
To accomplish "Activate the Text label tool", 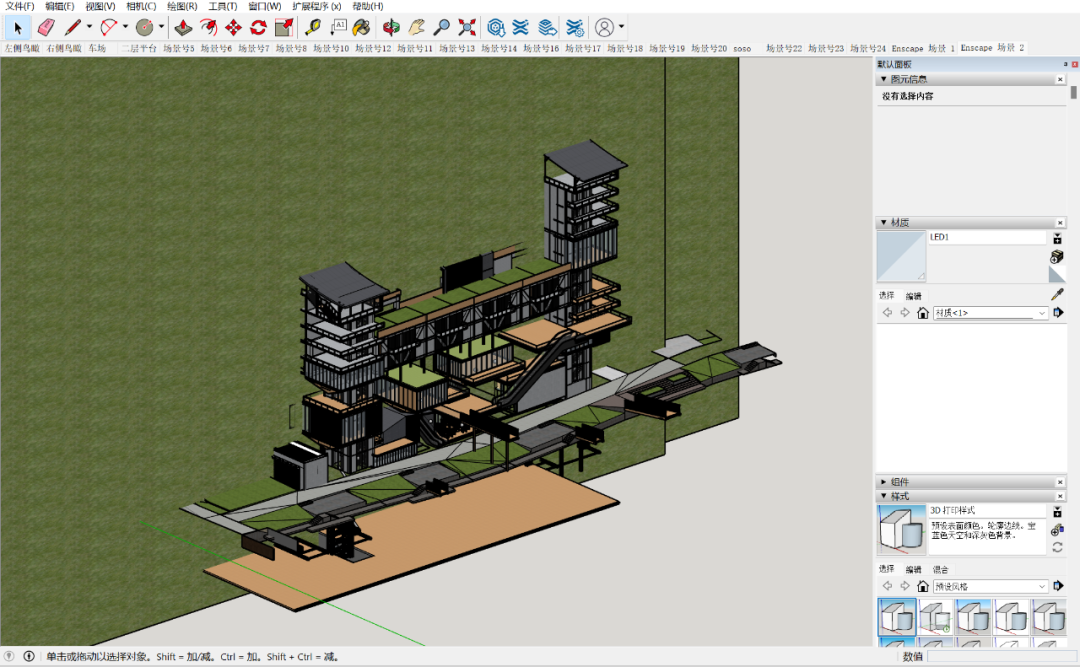I will click(338, 28).
